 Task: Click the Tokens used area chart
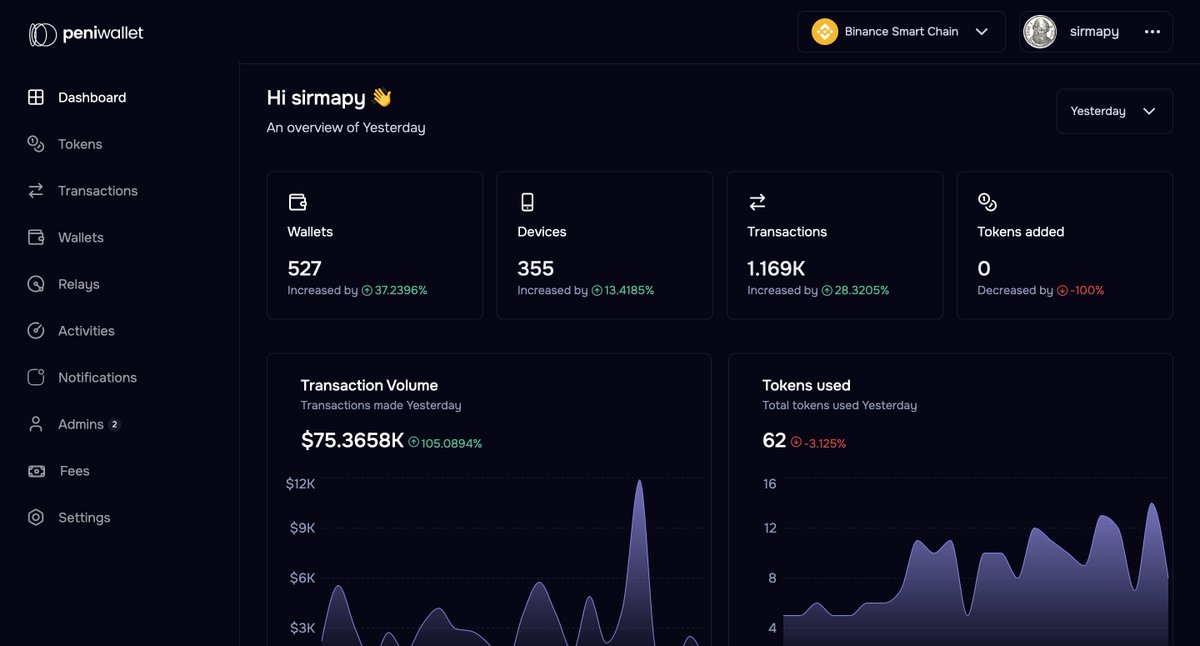tap(975, 562)
